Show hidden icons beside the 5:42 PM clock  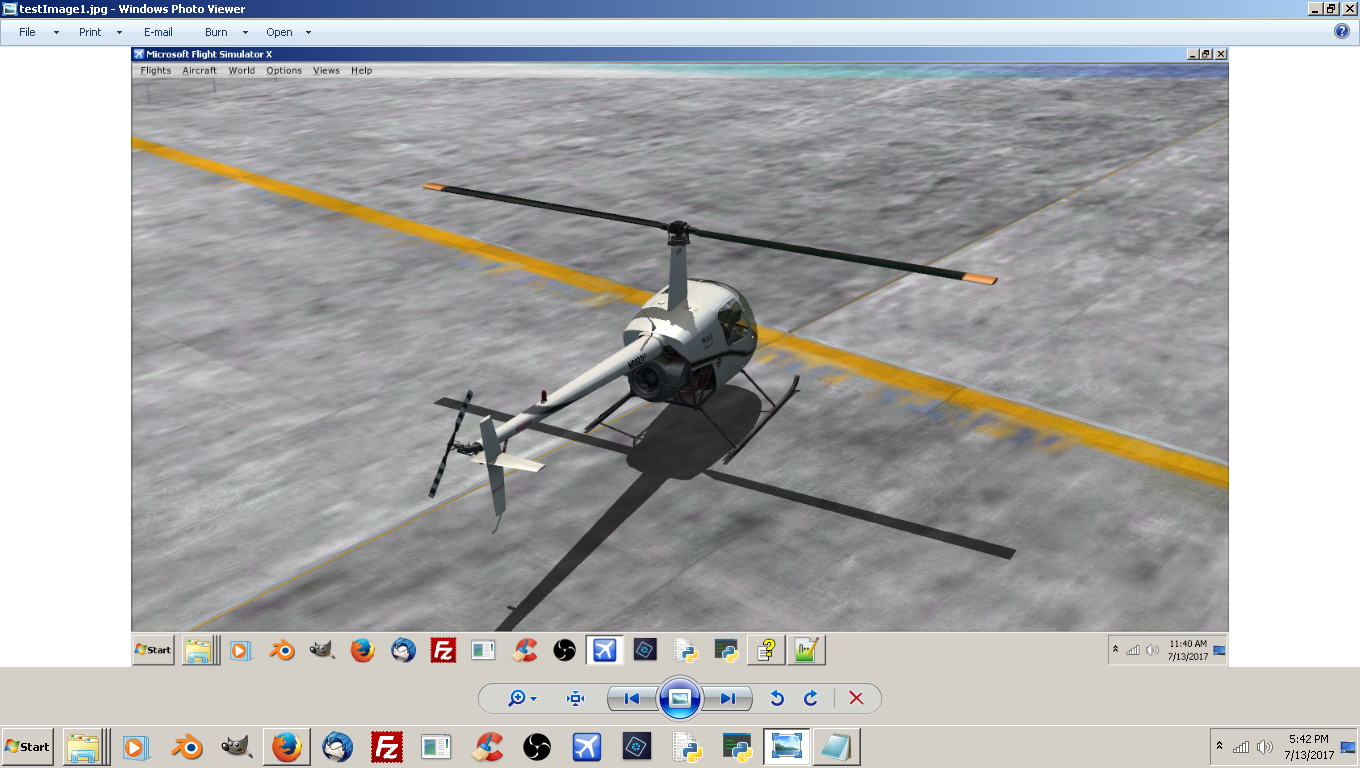1219,746
